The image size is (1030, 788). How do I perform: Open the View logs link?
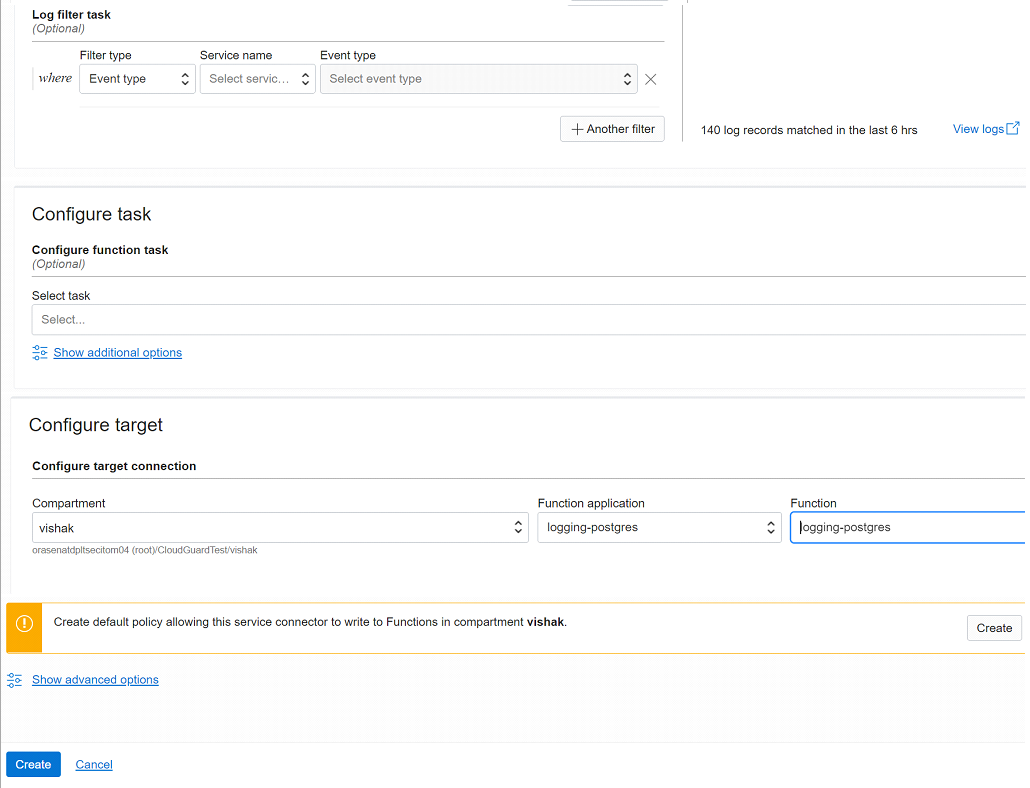point(976,128)
